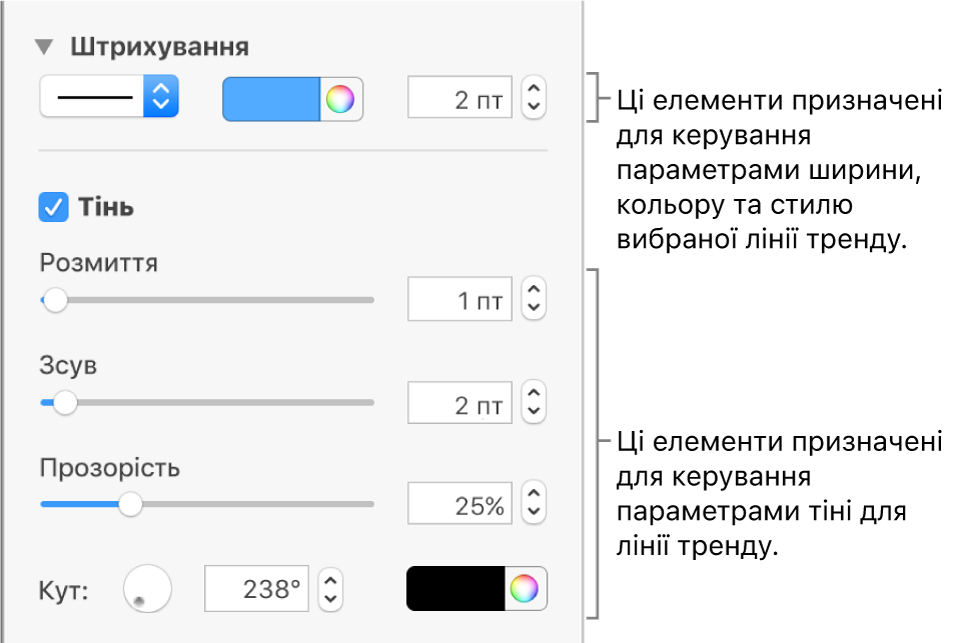Click the black shadow color swatch

click(456, 589)
